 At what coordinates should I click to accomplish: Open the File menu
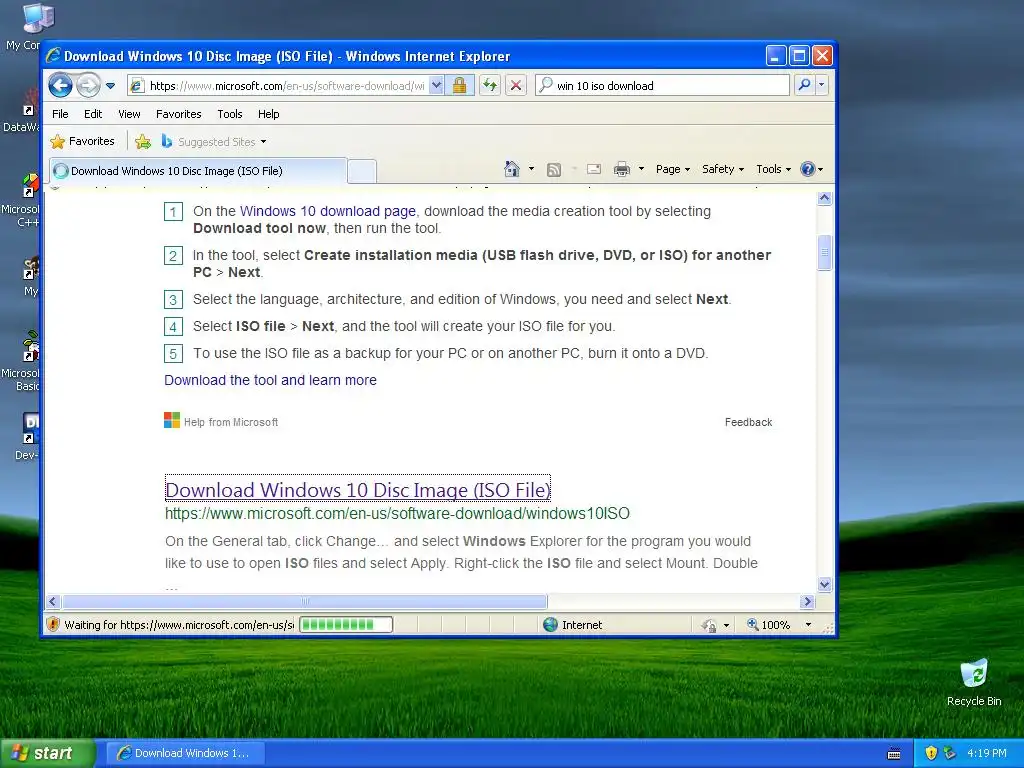pyautogui.click(x=60, y=114)
